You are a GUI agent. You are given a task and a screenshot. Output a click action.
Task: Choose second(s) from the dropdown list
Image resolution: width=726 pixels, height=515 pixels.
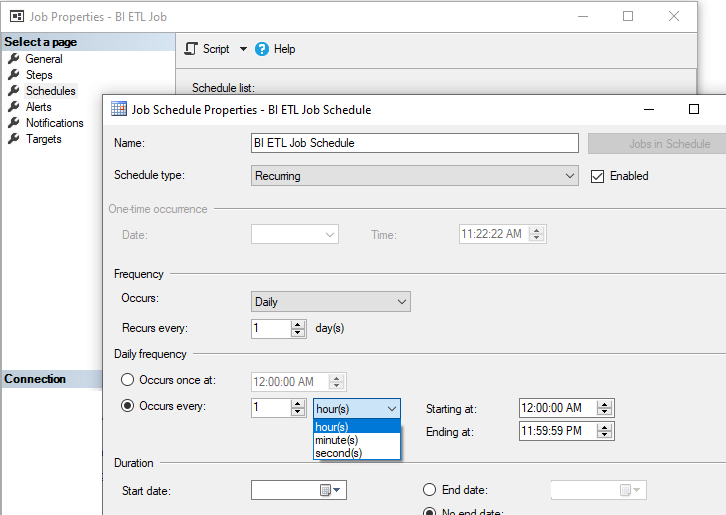(357, 452)
